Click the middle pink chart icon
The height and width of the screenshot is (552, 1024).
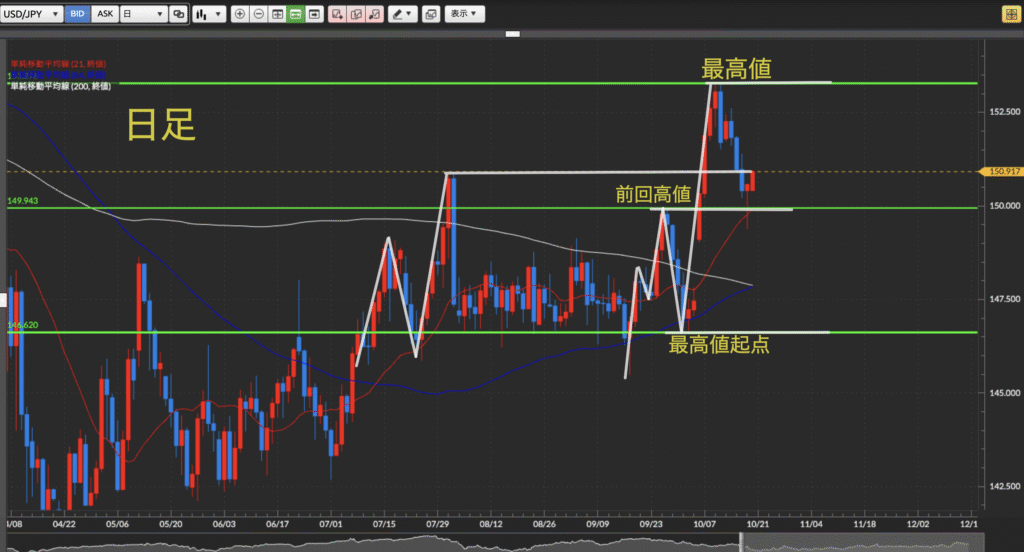[355, 15]
